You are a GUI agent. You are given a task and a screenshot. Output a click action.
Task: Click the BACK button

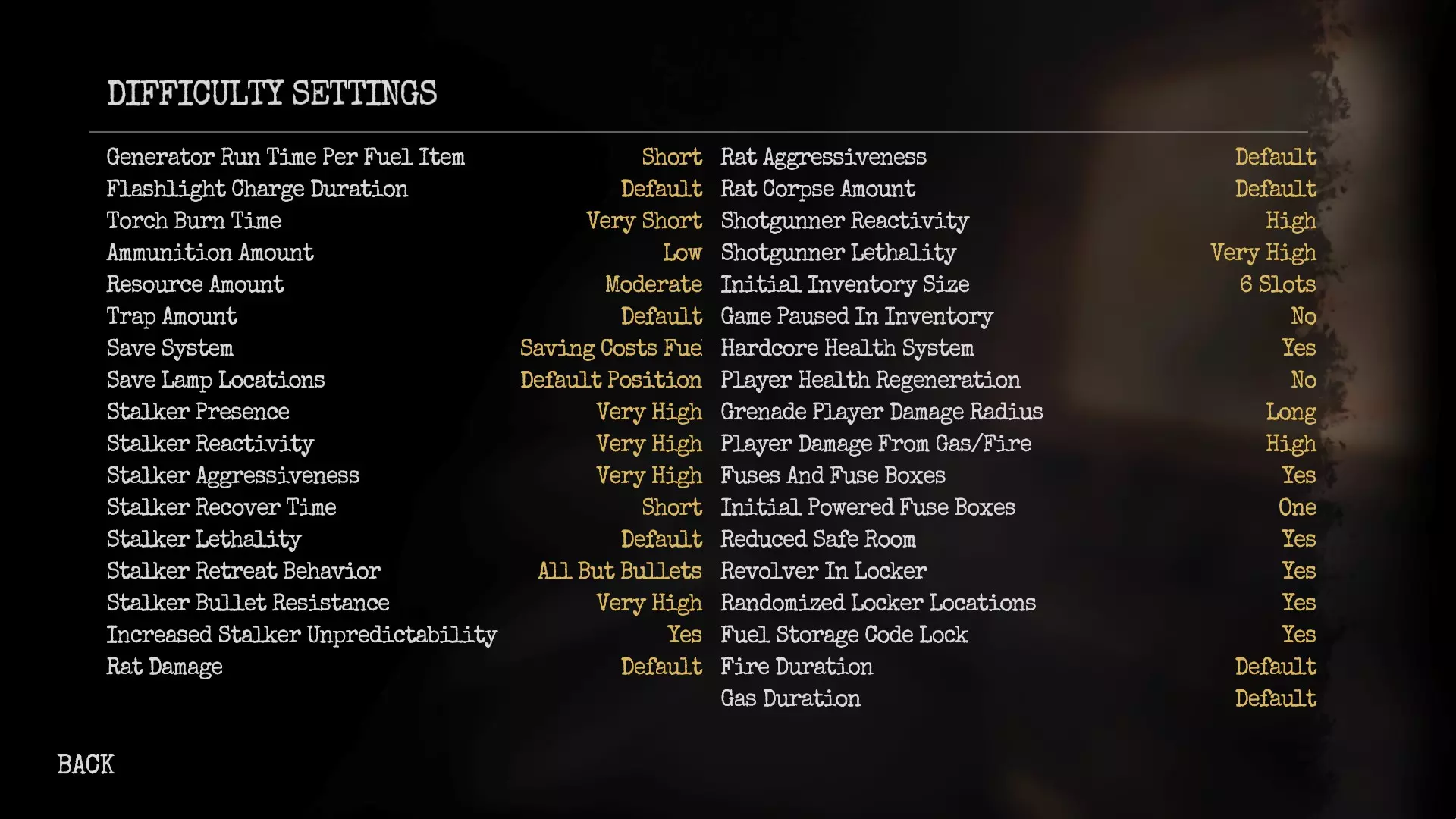pyautogui.click(x=86, y=764)
